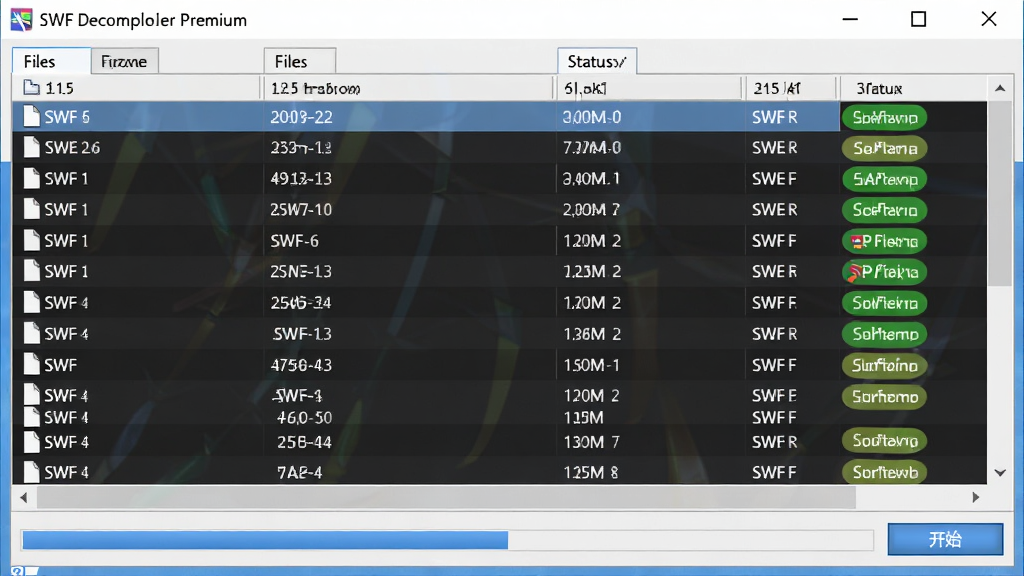Select the size cell 115M

tap(583, 417)
